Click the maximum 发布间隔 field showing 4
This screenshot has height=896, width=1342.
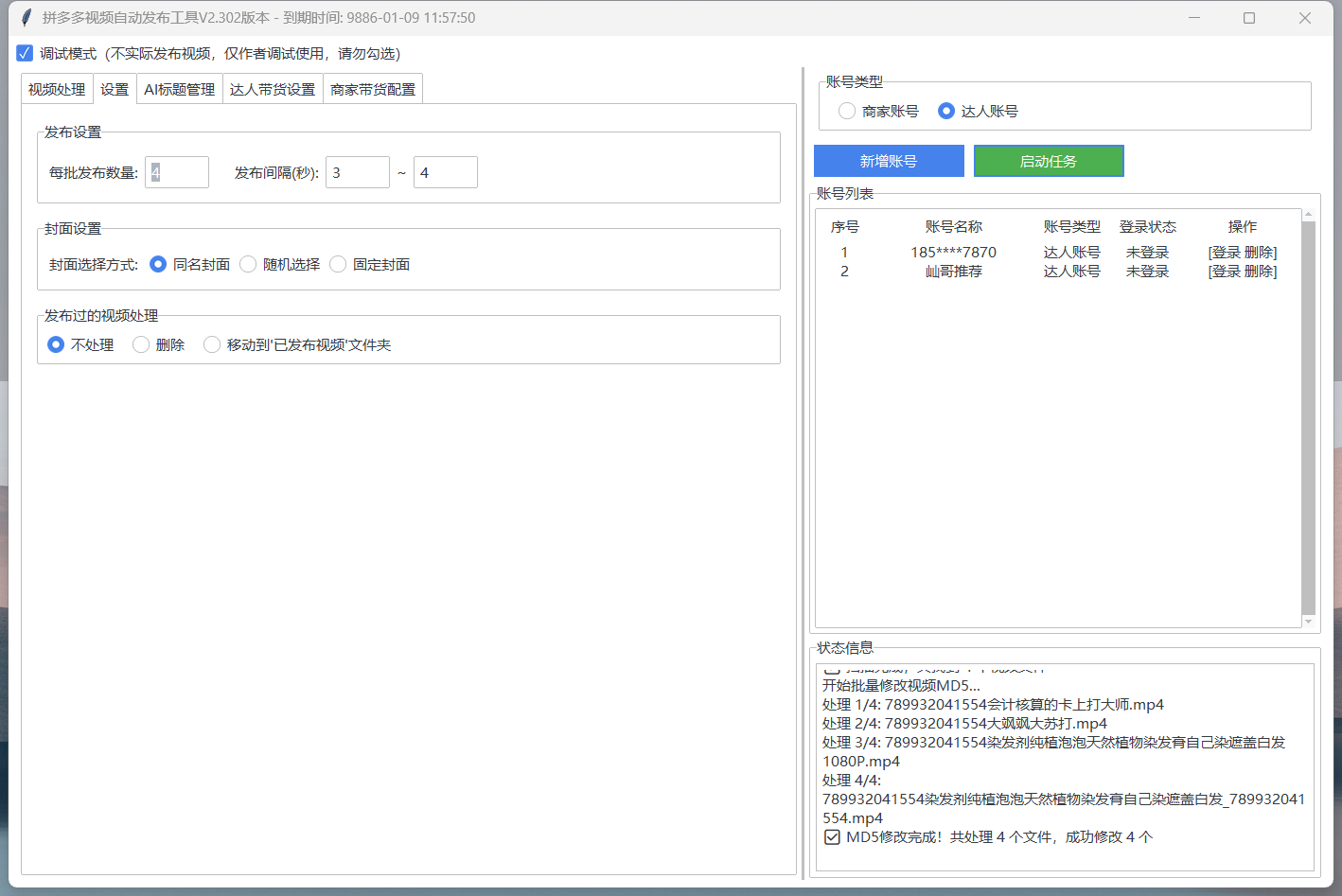point(446,172)
